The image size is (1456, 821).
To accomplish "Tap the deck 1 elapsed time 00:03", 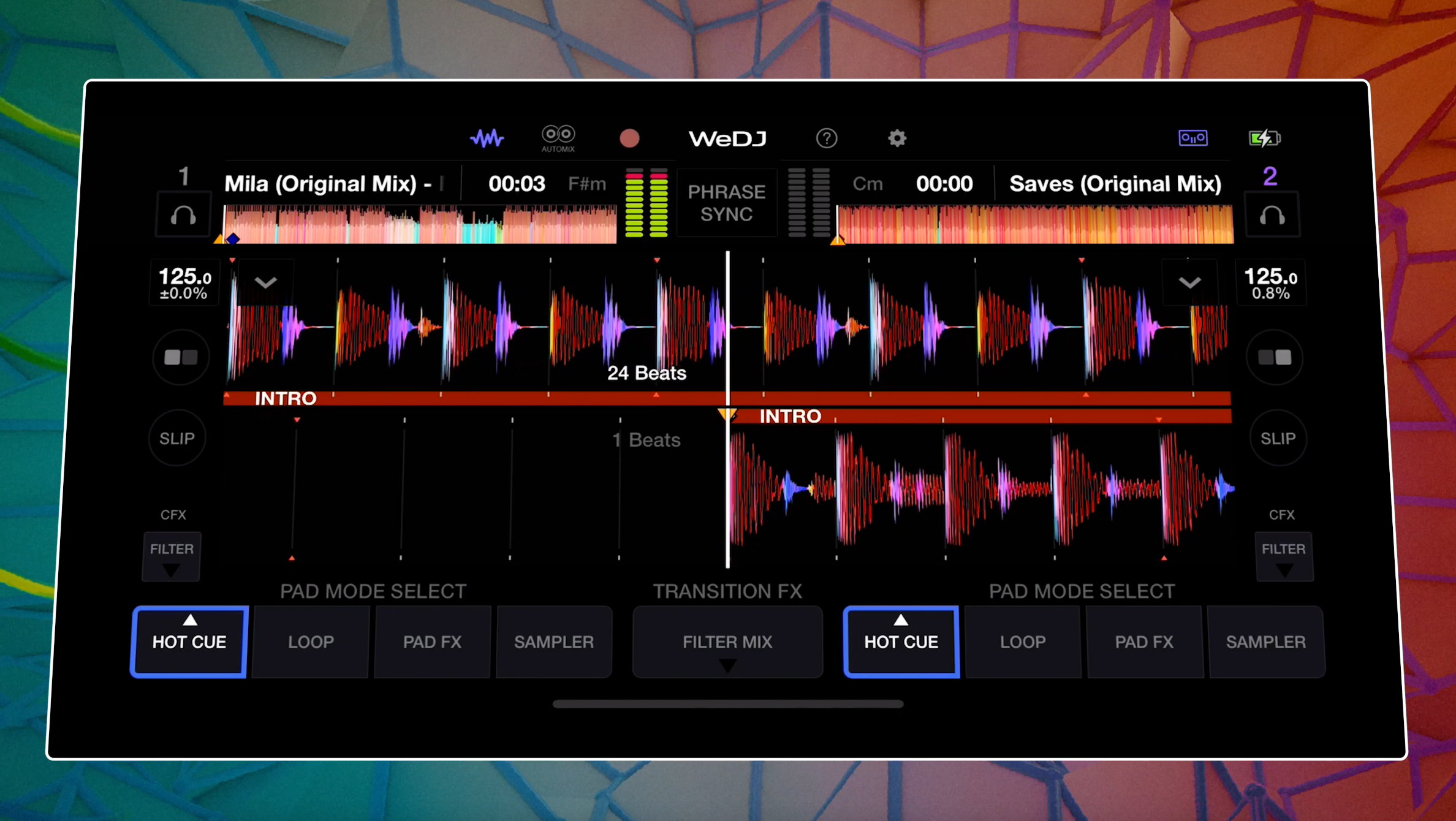I will [517, 184].
